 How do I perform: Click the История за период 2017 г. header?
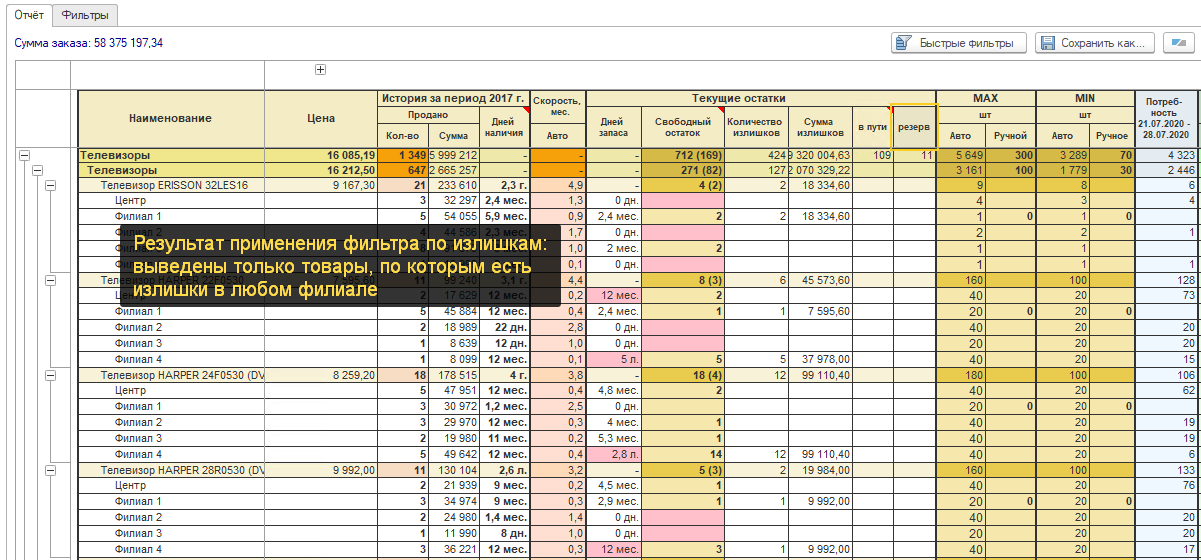coord(454,98)
